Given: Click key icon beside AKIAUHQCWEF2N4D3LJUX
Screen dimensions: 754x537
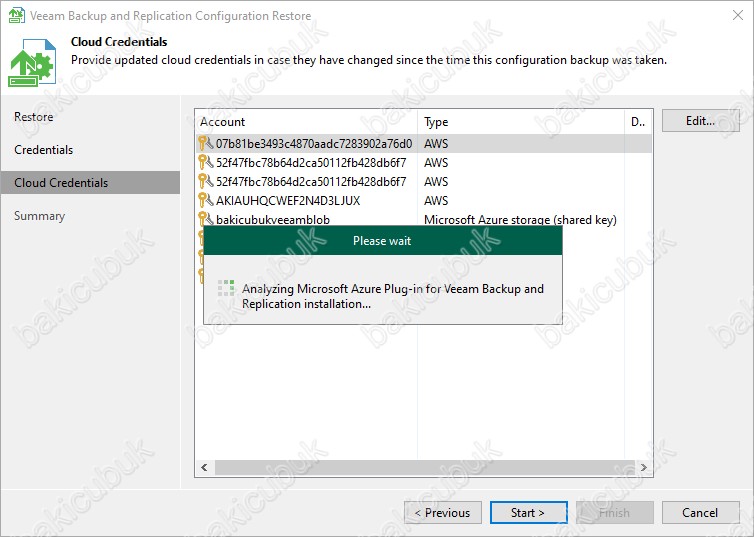Looking at the screenshot, I should click(x=206, y=200).
